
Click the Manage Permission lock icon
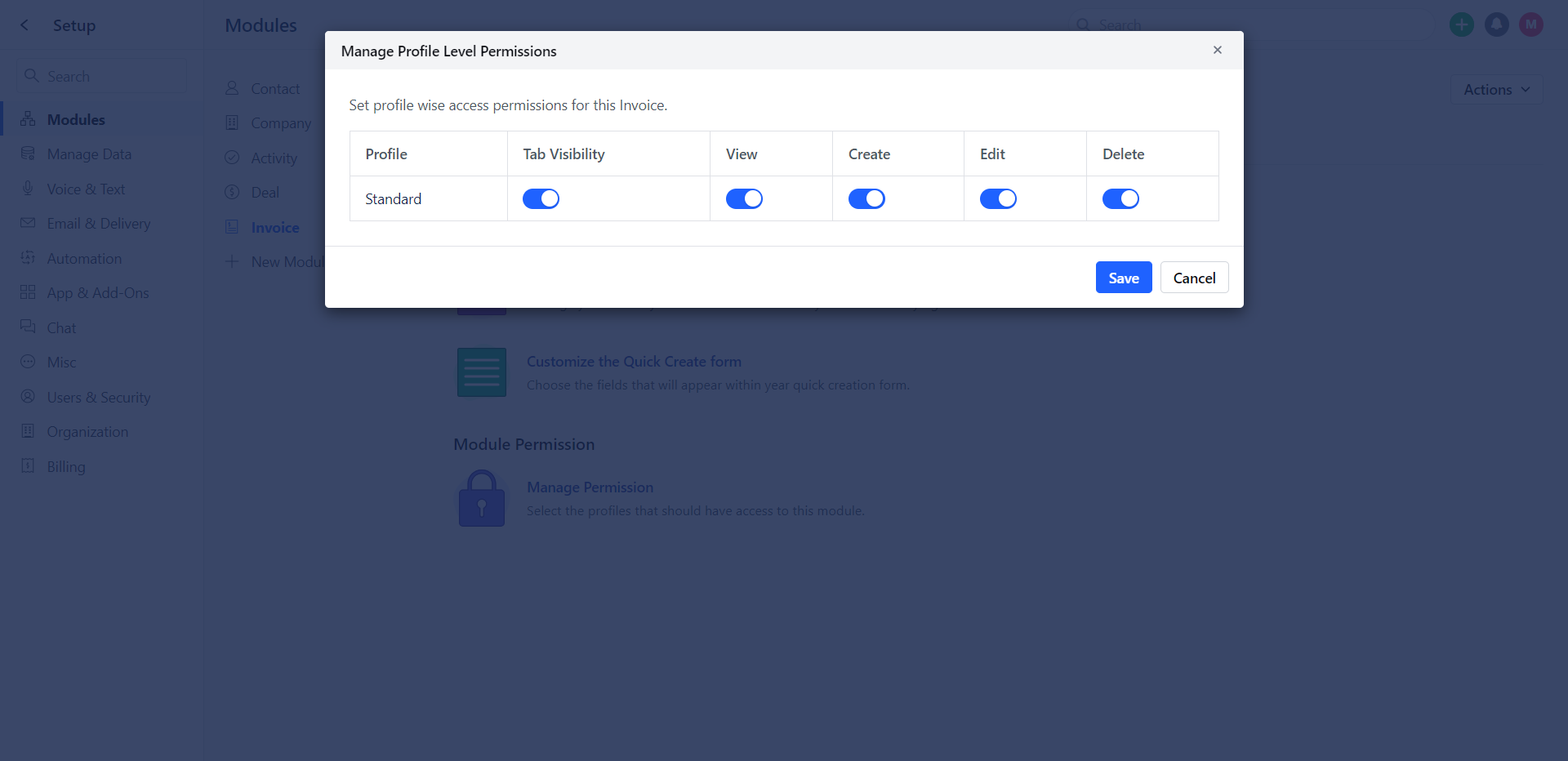pyautogui.click(x=482, y=498)
